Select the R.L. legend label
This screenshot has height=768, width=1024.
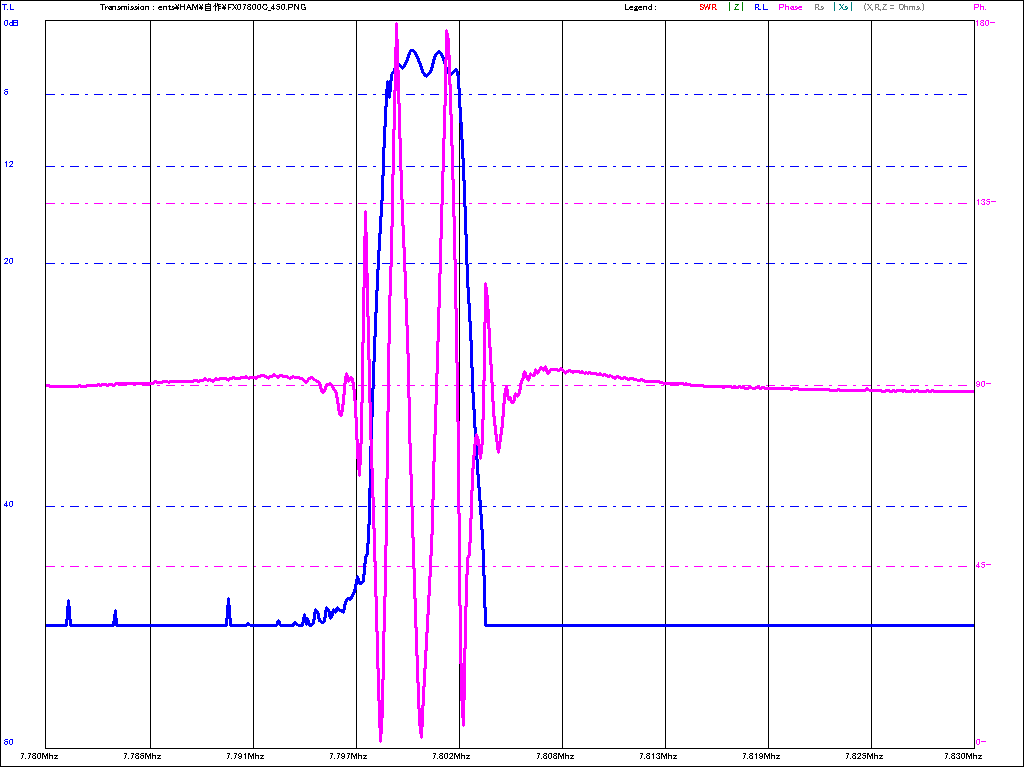761,7
